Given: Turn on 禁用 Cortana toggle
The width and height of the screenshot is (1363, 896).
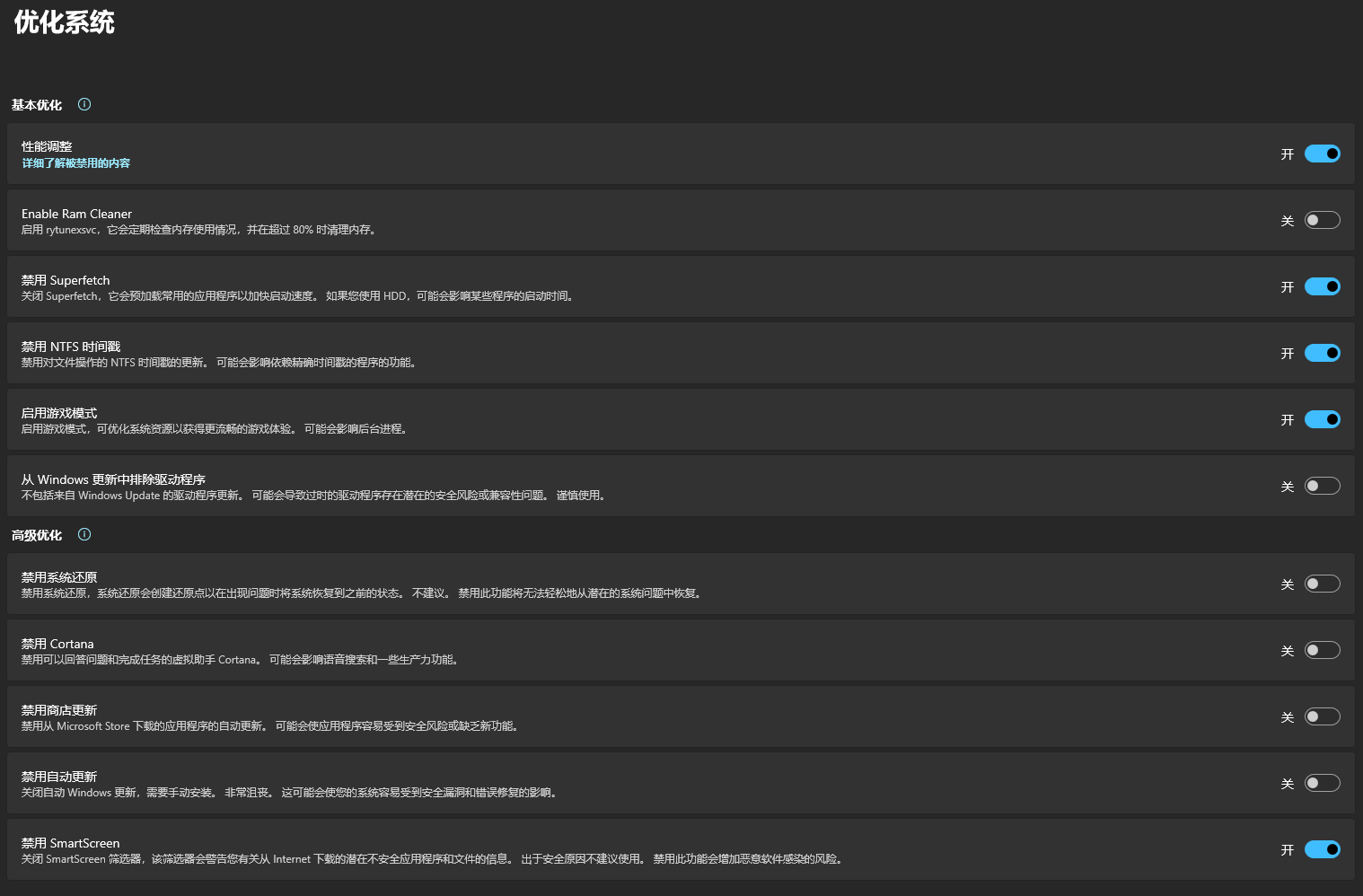Looking at the screenshot, I should point(1322,650).
